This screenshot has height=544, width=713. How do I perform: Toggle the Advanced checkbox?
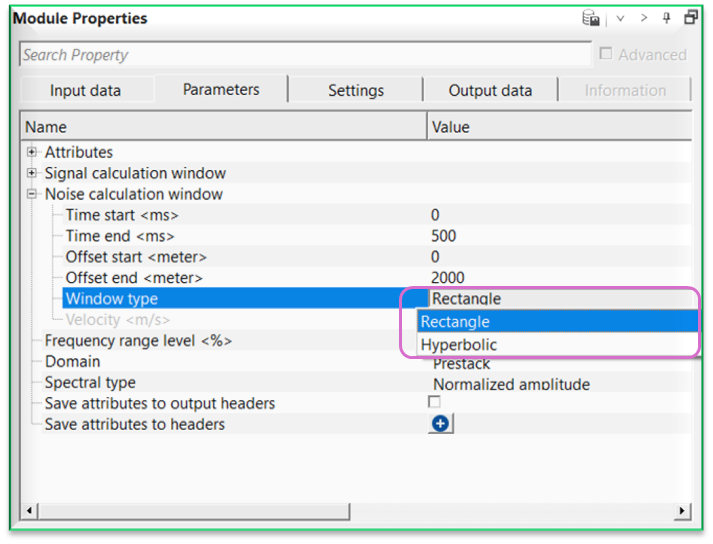click(x=606, y=54)
